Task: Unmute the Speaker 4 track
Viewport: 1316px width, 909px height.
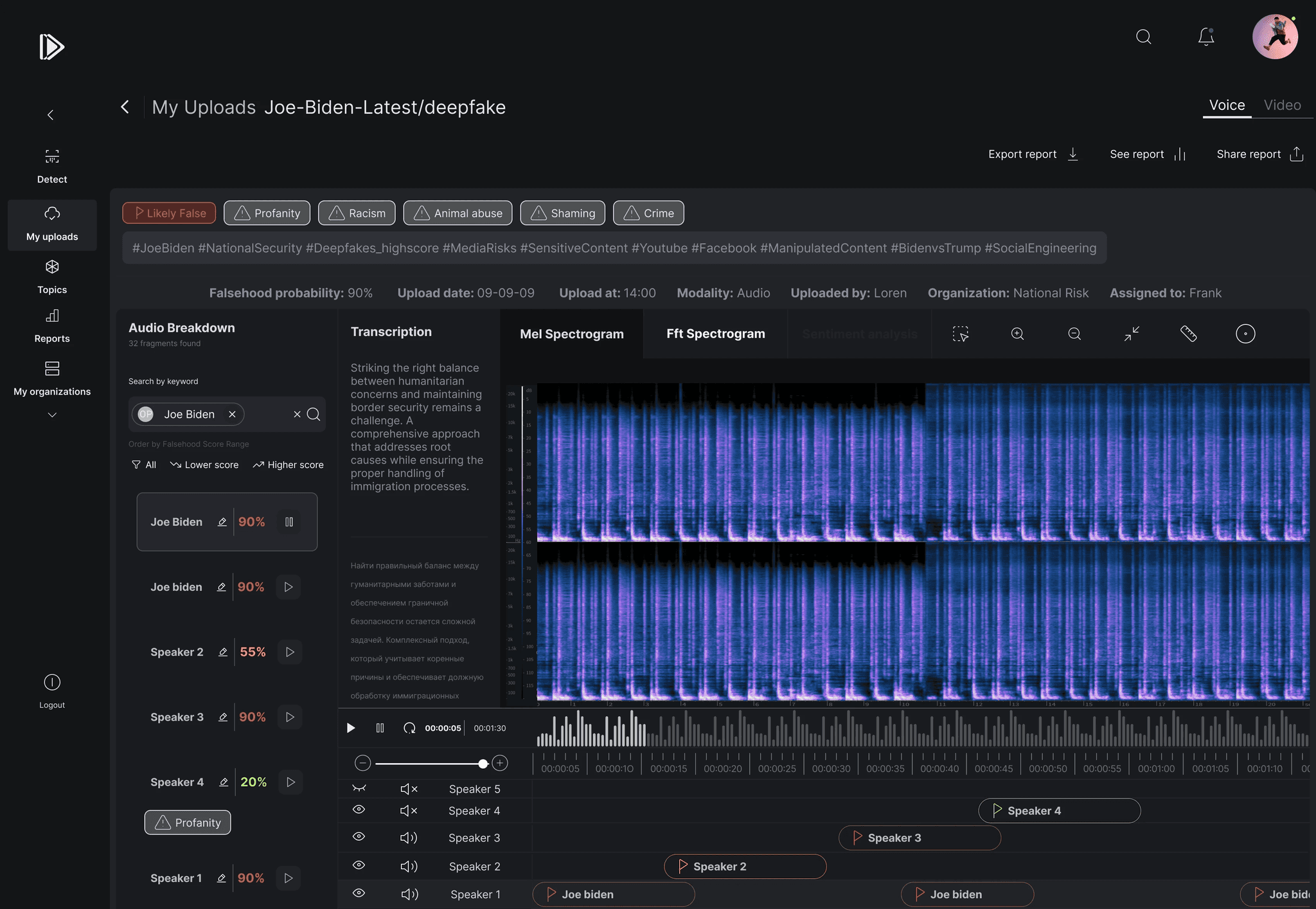Action: pos(409,811)
